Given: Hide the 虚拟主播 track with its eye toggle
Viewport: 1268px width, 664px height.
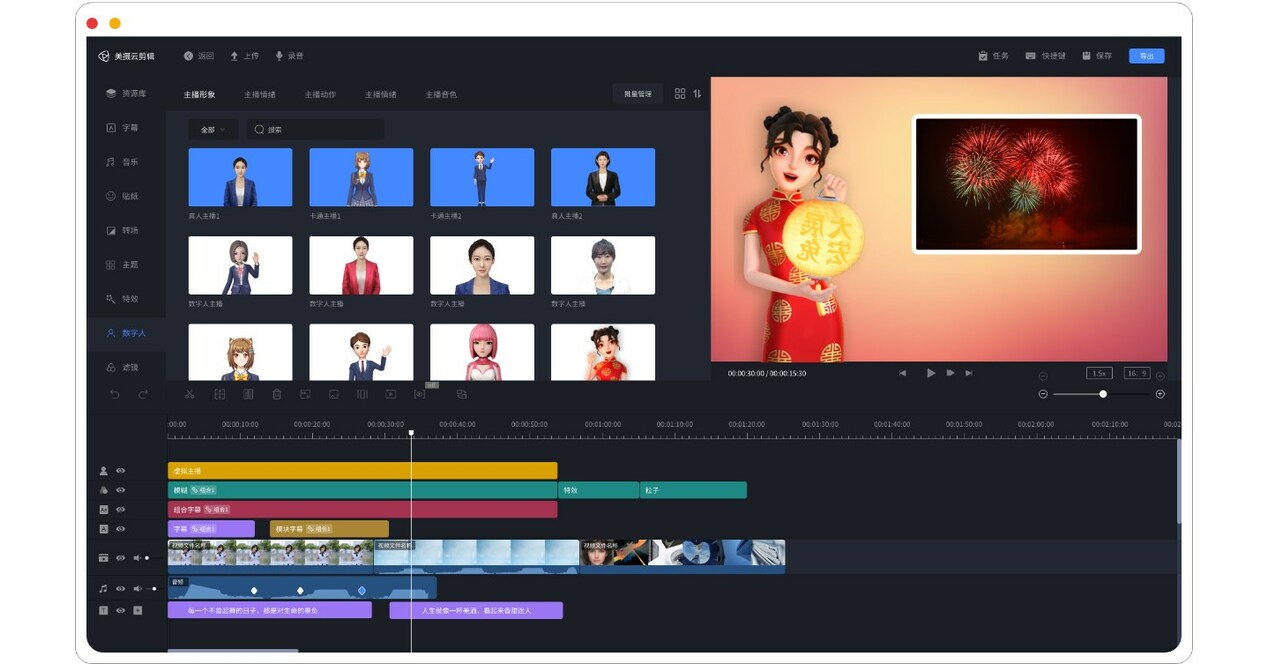Looking at the screenshot, I should (120, 471).
